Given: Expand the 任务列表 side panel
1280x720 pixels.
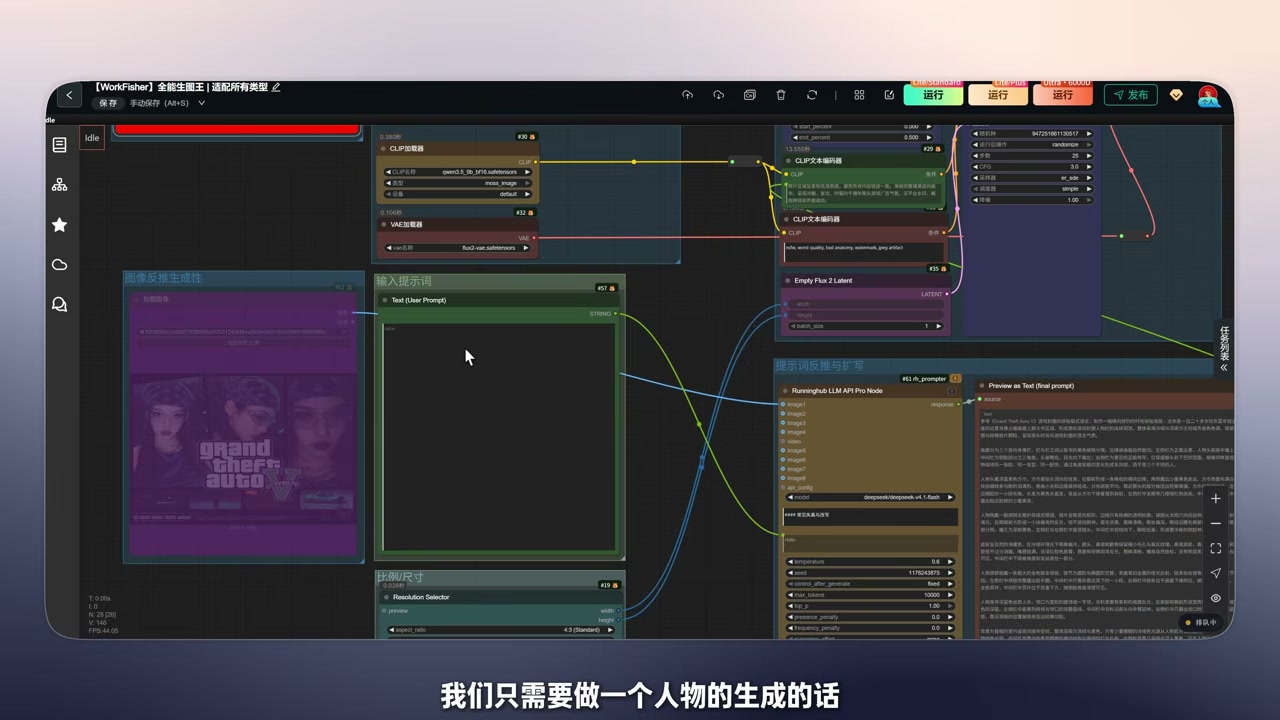Looking at the screenshot, I should (x=1224, y=349).
